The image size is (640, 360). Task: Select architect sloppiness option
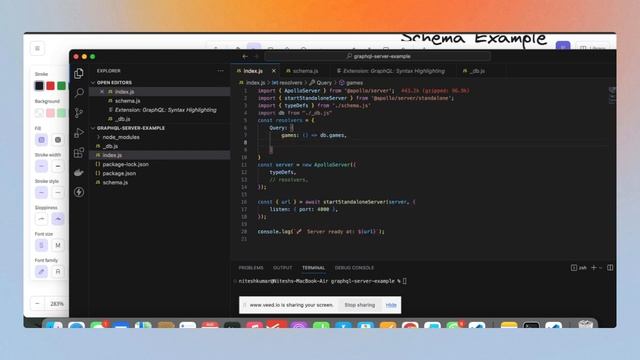pyautogui.click(x=41, y=219)
